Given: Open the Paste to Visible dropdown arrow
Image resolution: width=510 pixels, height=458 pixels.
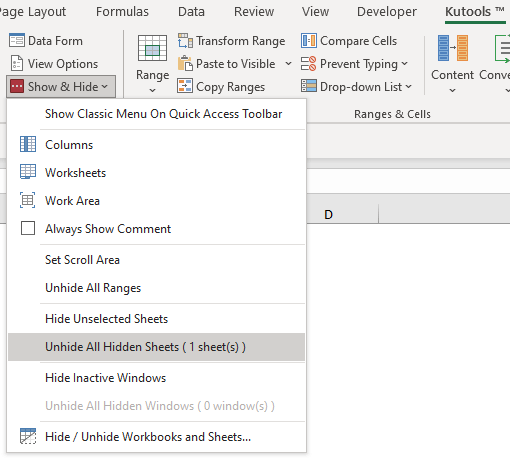Looking at the screenshot, I should coord(289,63).
